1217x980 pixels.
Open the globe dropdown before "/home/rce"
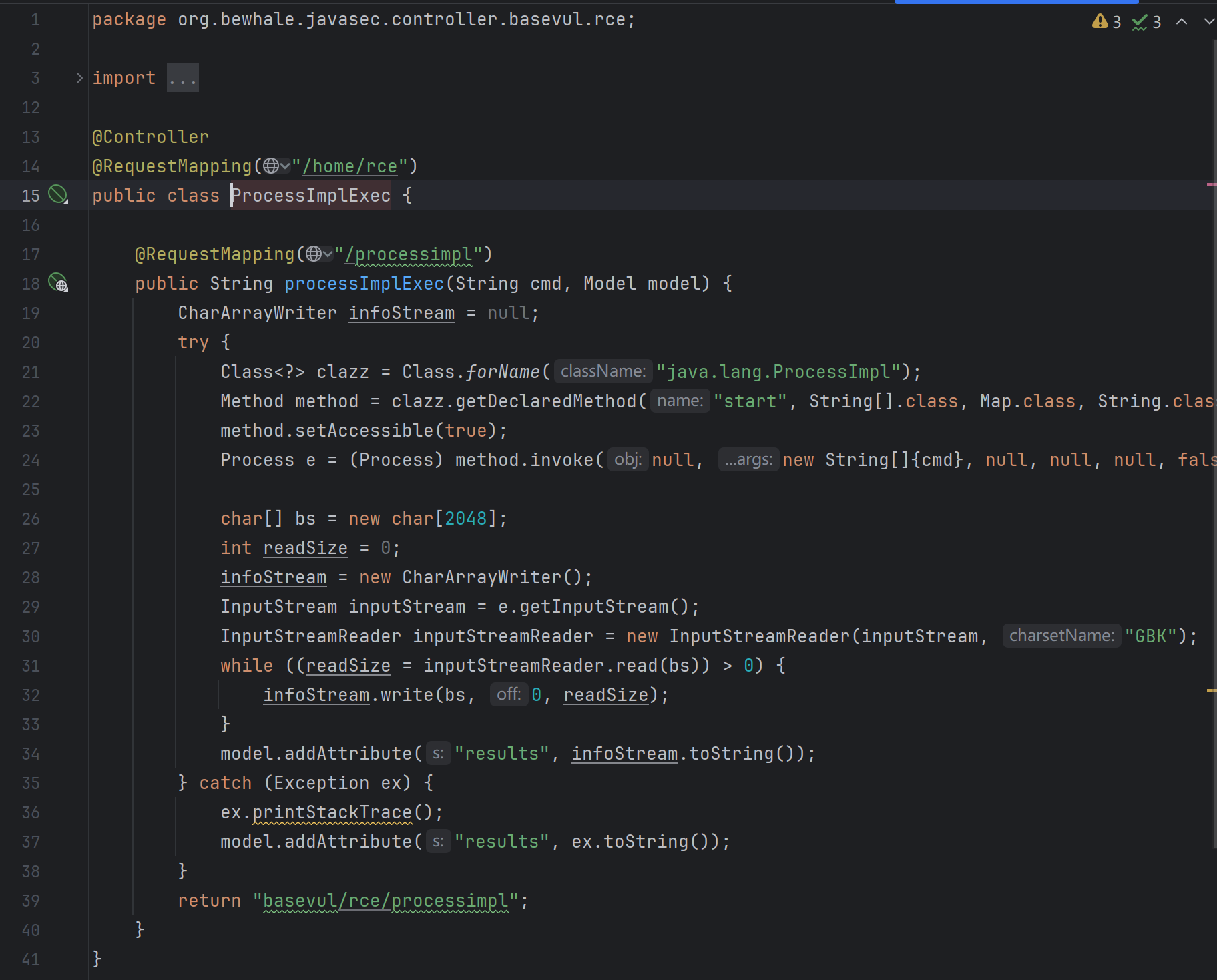(276, 166)
